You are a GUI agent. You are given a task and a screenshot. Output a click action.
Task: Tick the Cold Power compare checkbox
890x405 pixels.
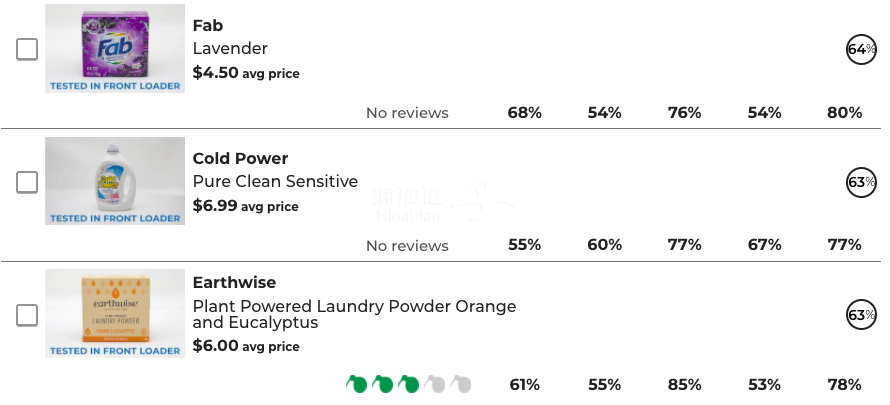point(27,182)
